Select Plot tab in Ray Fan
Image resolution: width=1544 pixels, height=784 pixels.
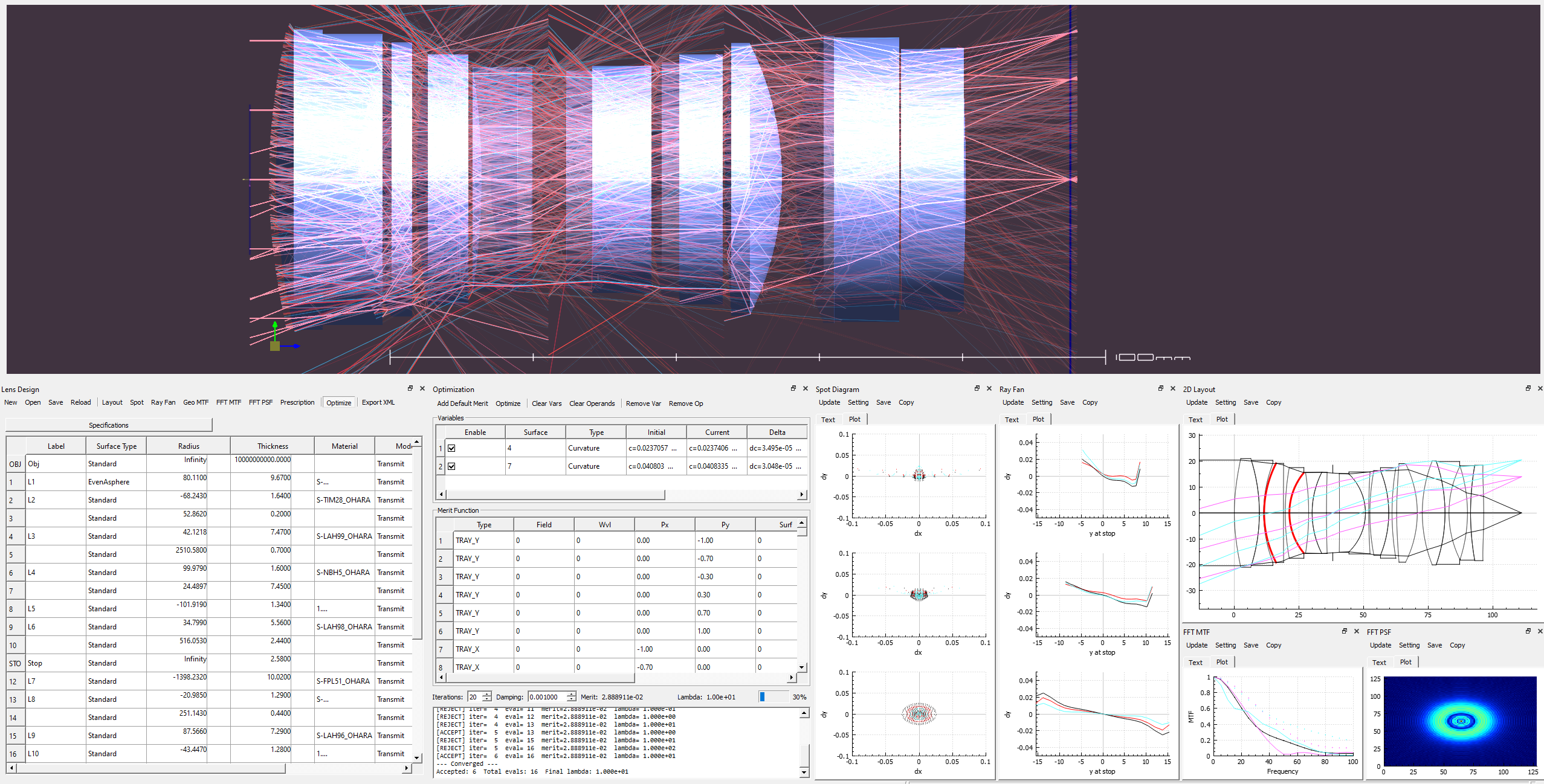click(1038, 419)
